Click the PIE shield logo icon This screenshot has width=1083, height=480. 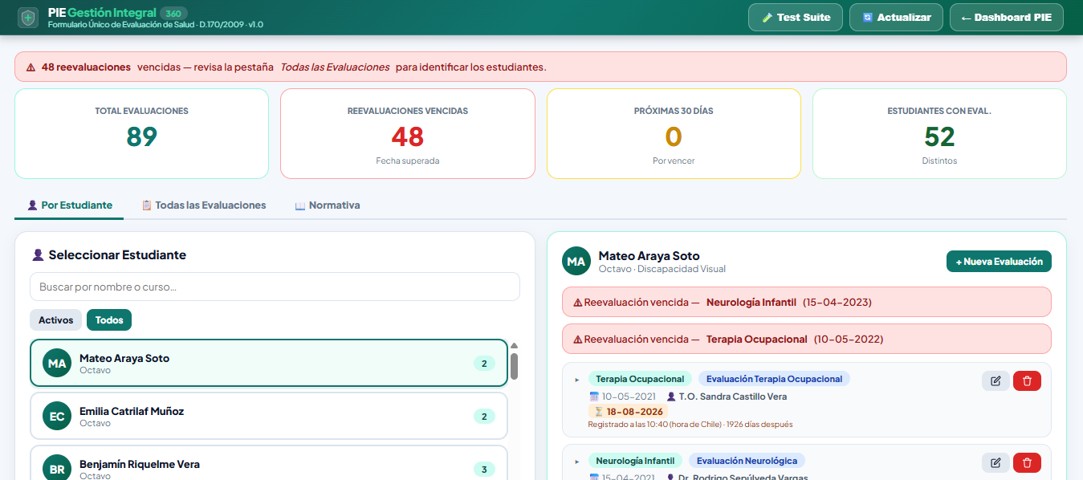coord(28,17)
